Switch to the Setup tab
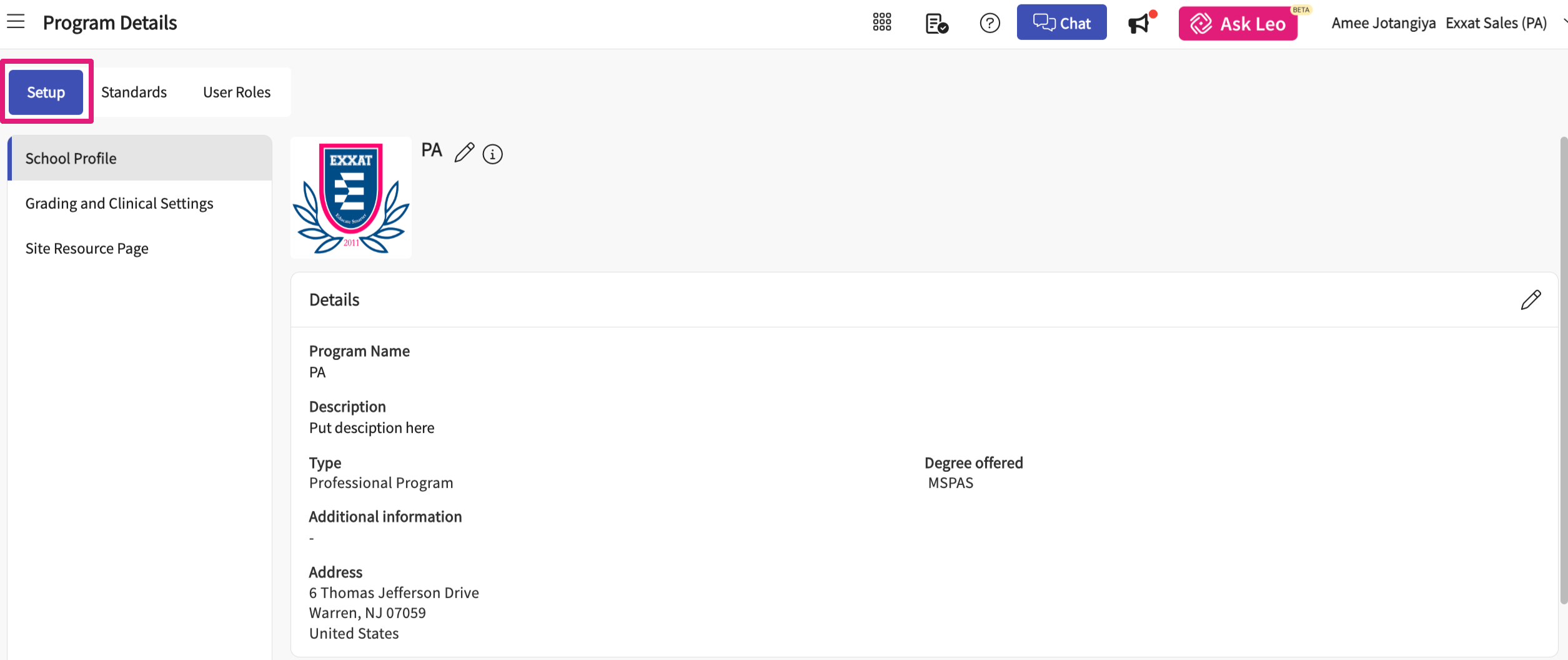 pyautogui.click(x=46, y=92)
